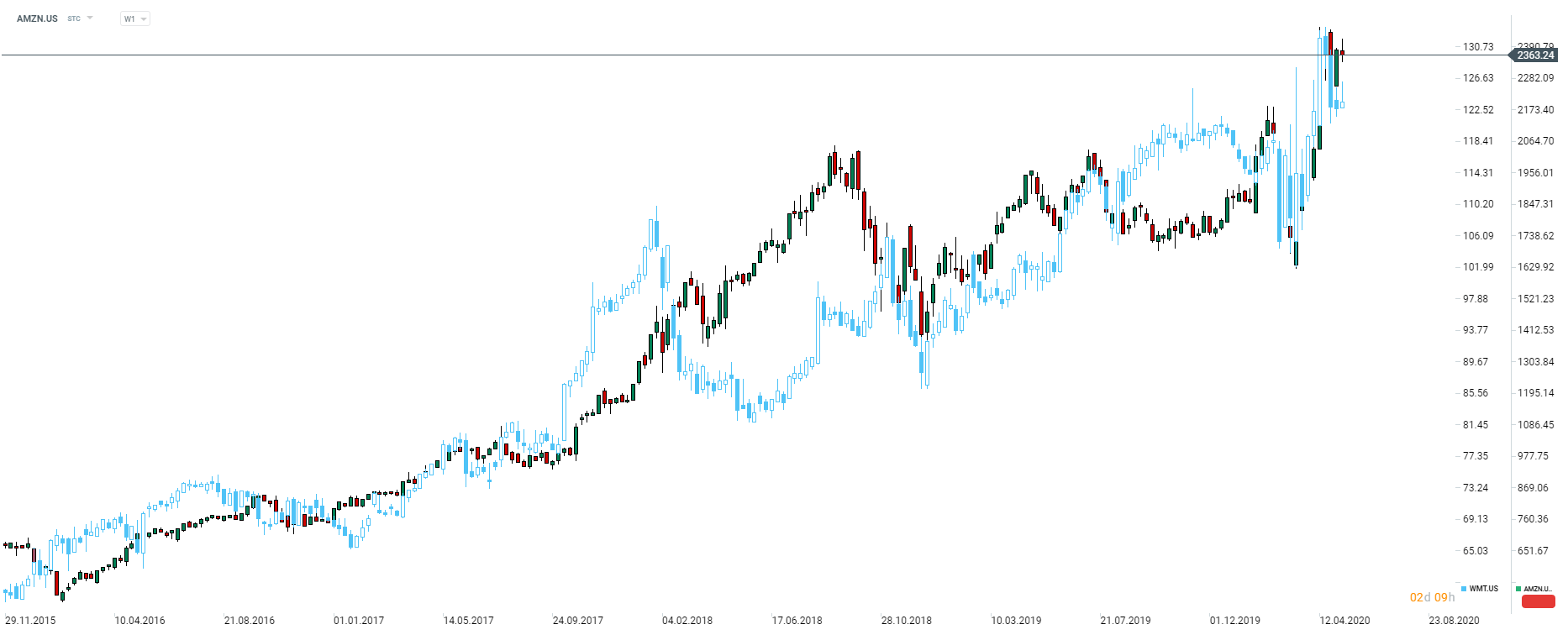
Task: Click the 02d 09h candle countdown timer
Action: [1432, 597]
